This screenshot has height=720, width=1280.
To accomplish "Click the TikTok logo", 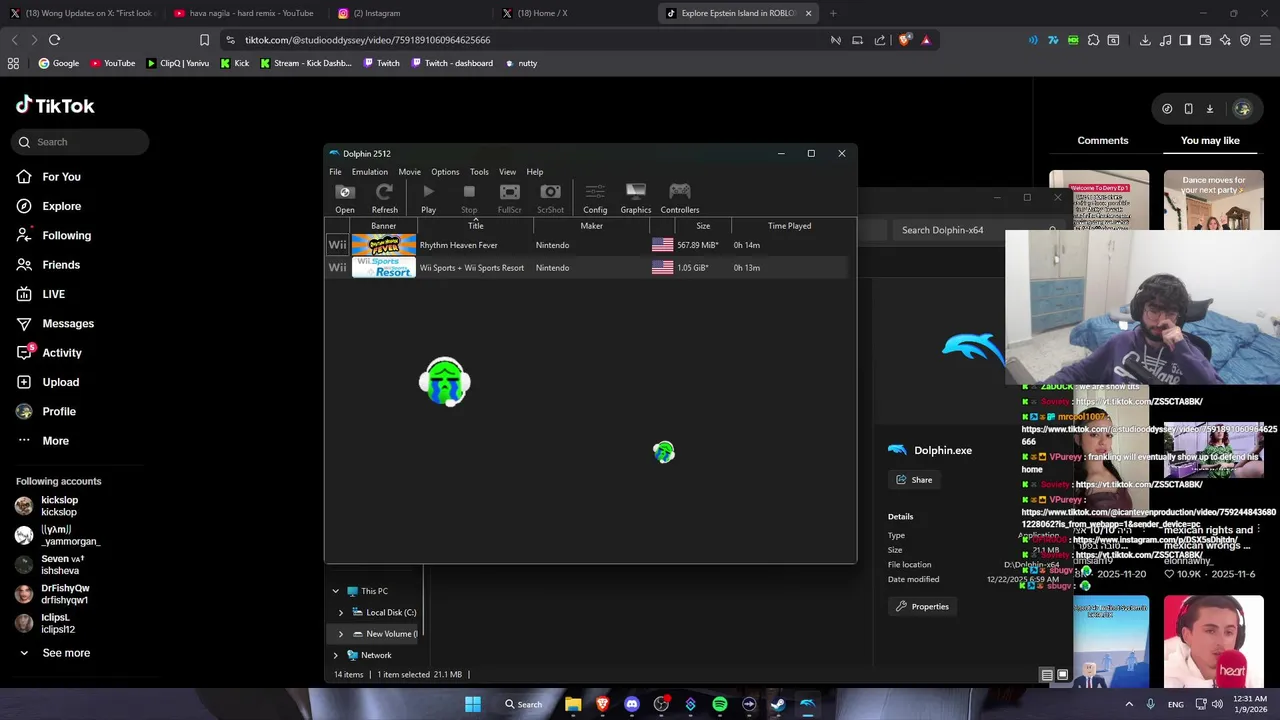I will 55,105.
